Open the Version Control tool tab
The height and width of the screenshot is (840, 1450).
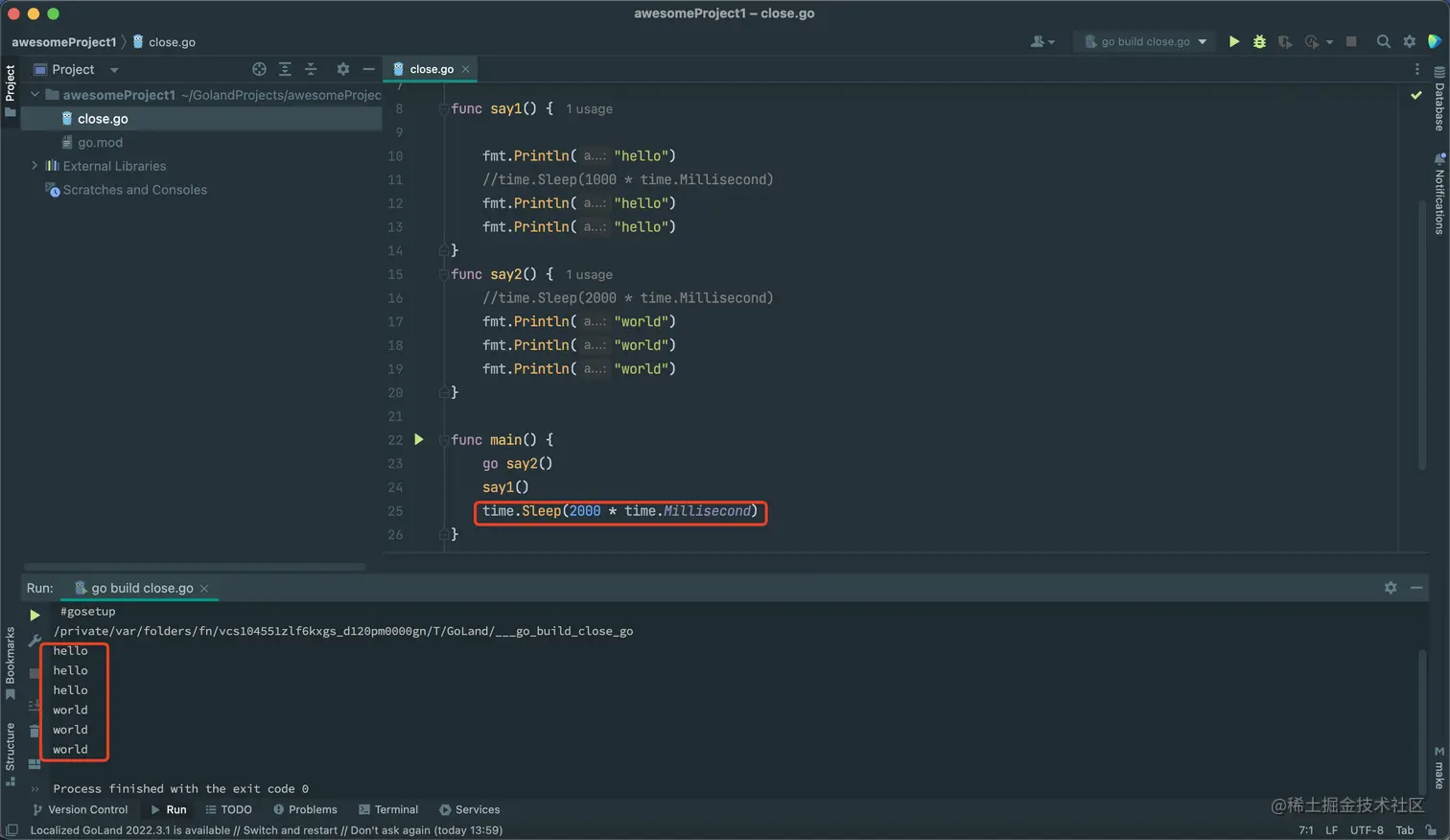(x=81, y=809)
